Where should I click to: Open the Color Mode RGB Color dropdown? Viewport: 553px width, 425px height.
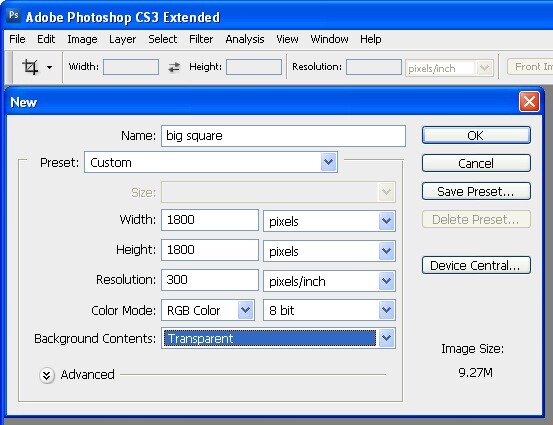pyautogui.click(x=208, y=310)
